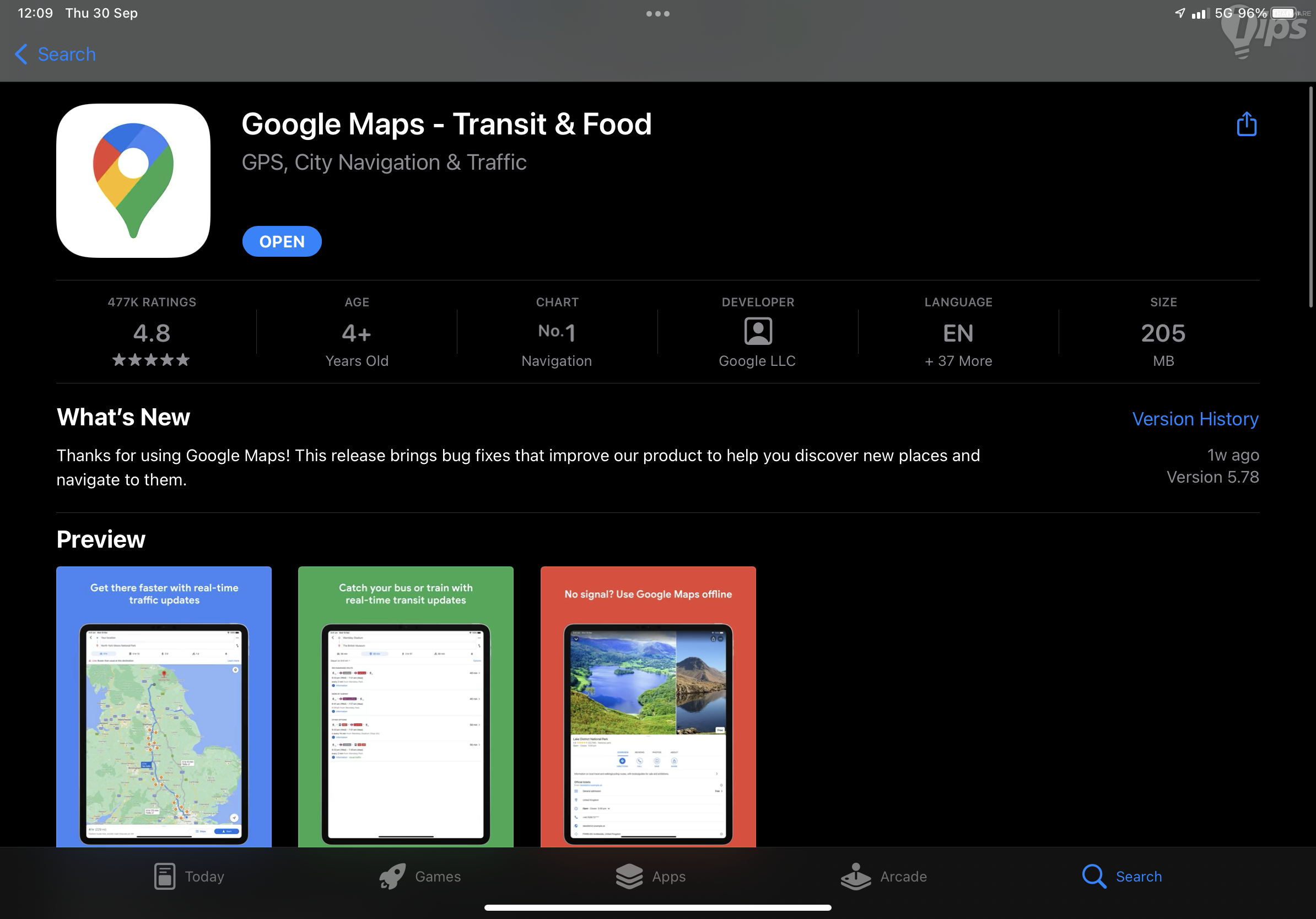Tap the Google LLC developer icon
The image size is (1316, 919).
758,332
